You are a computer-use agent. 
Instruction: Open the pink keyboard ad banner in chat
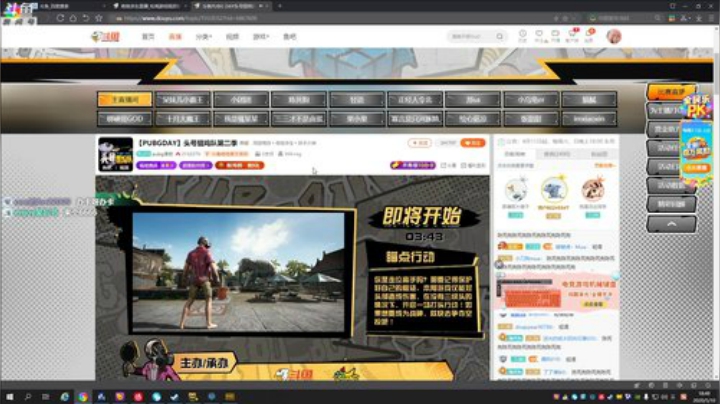coord(557,292)
